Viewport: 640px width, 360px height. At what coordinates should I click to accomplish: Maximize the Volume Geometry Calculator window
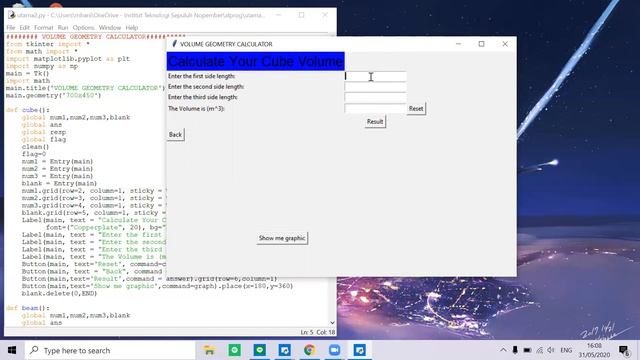click(482, 44)
